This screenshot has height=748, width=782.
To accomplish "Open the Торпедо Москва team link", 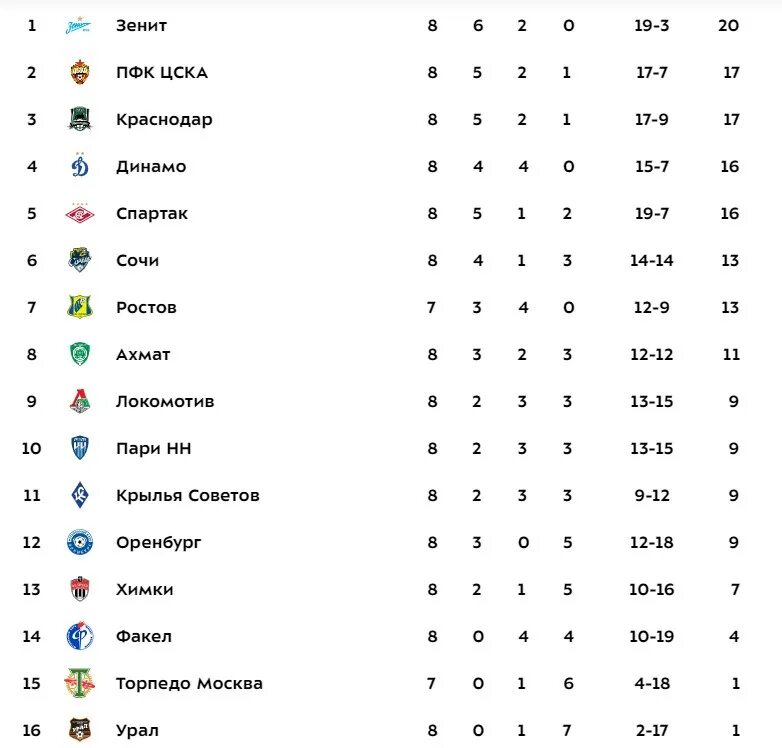I will pyautogui.click(x=189, y=683).
